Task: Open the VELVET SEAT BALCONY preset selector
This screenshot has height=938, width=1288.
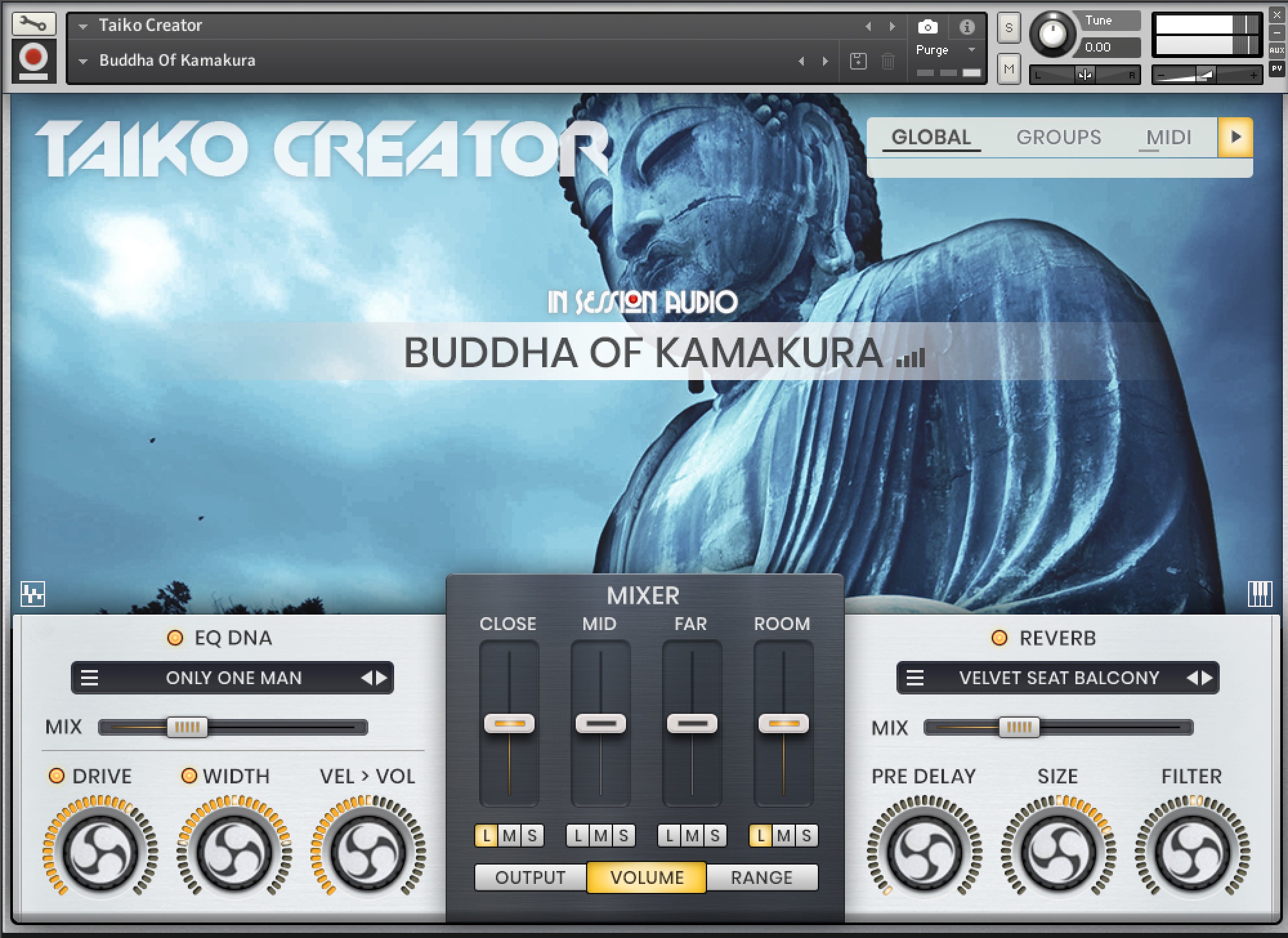Action: (1058, 678)
